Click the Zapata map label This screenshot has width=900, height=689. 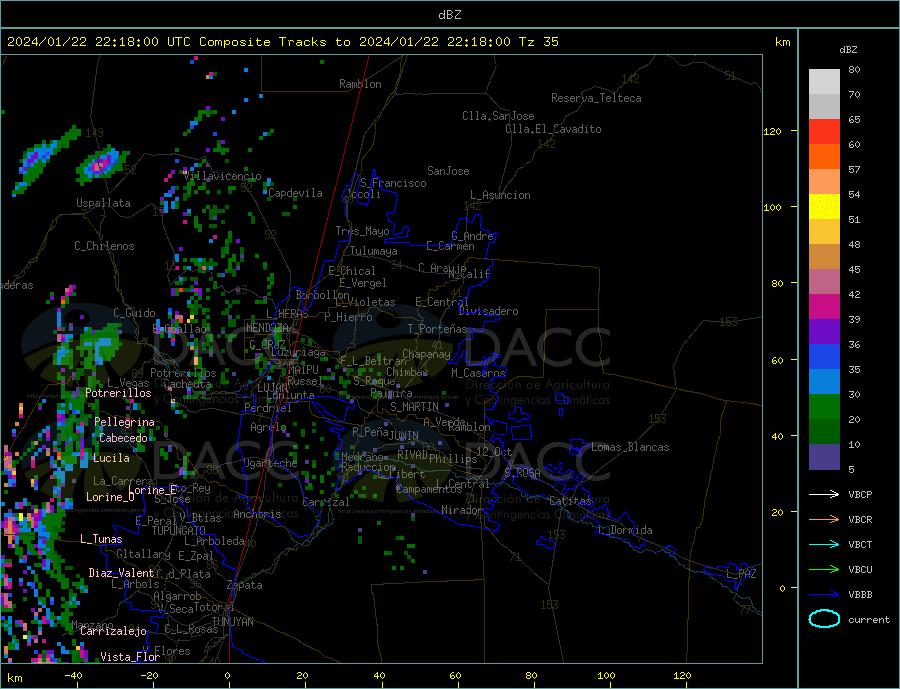point(245,586)
